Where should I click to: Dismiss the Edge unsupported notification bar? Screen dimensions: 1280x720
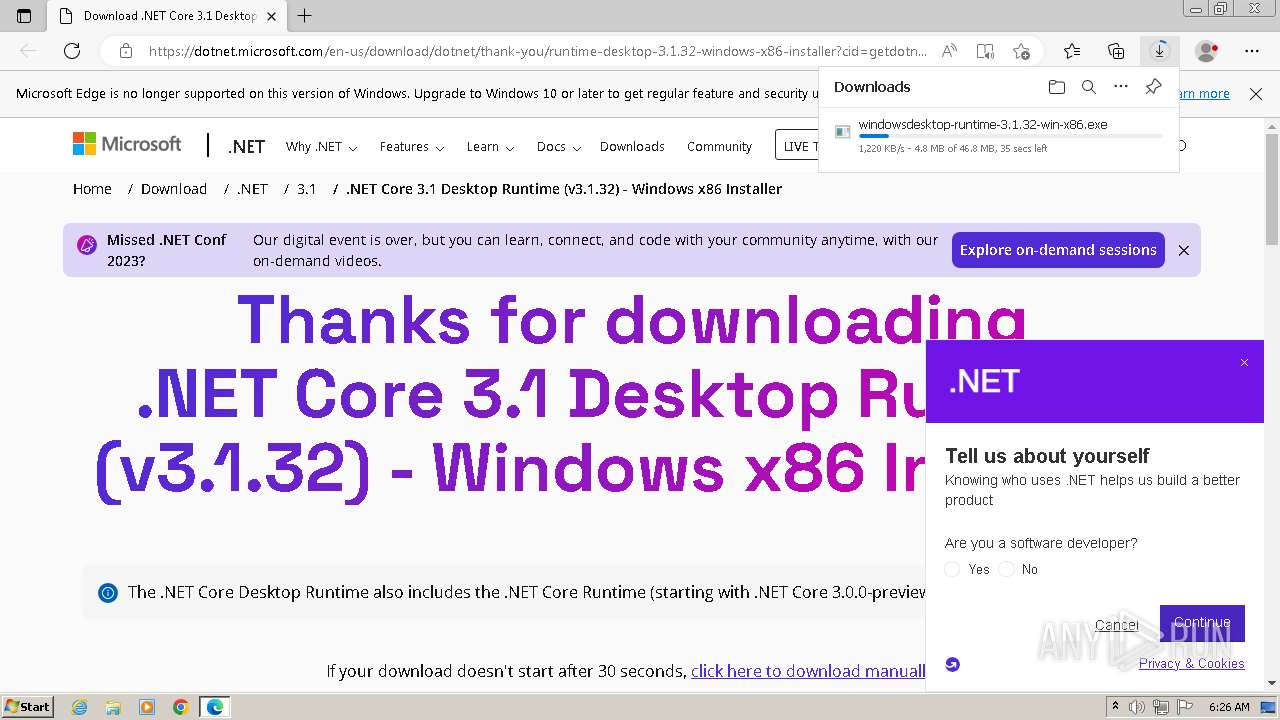[1256, 93]
